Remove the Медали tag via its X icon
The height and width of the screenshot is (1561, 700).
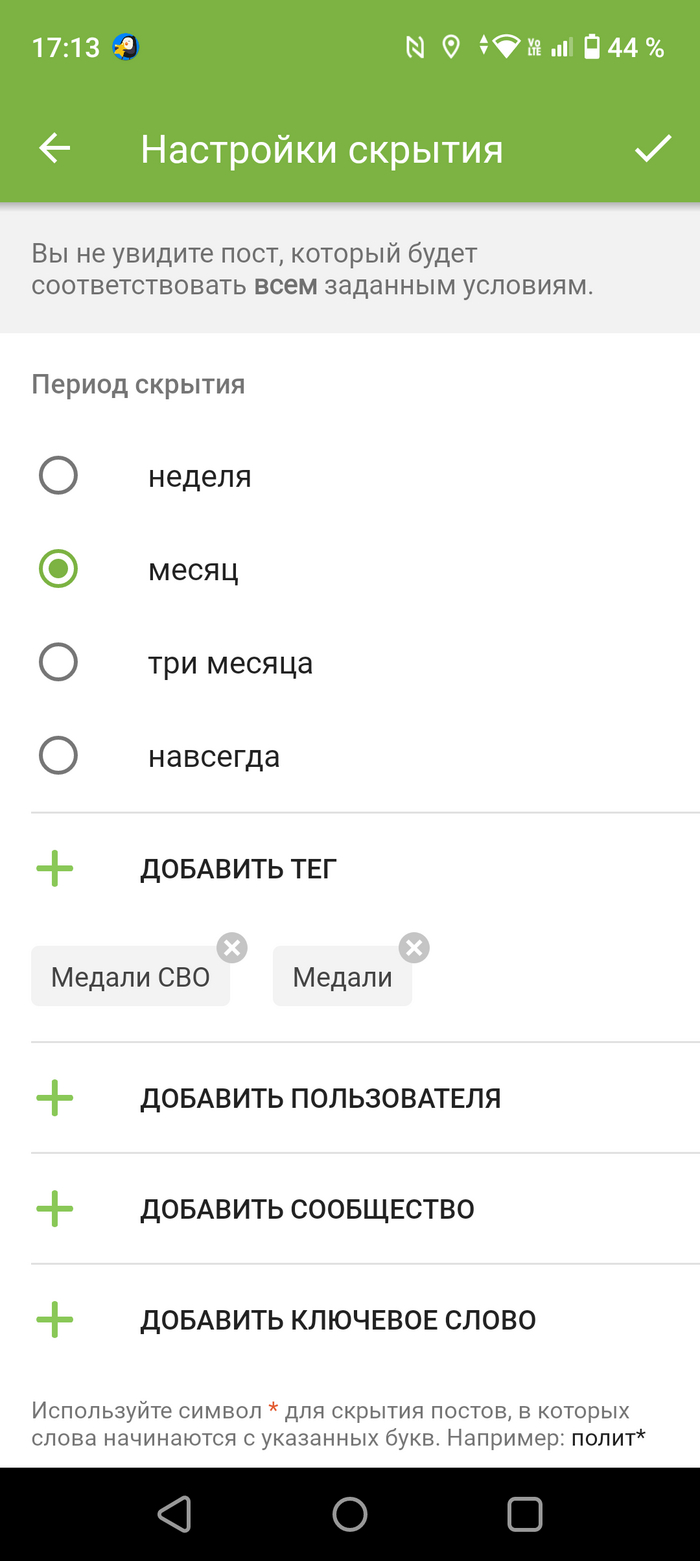click(x=413, y=946)
